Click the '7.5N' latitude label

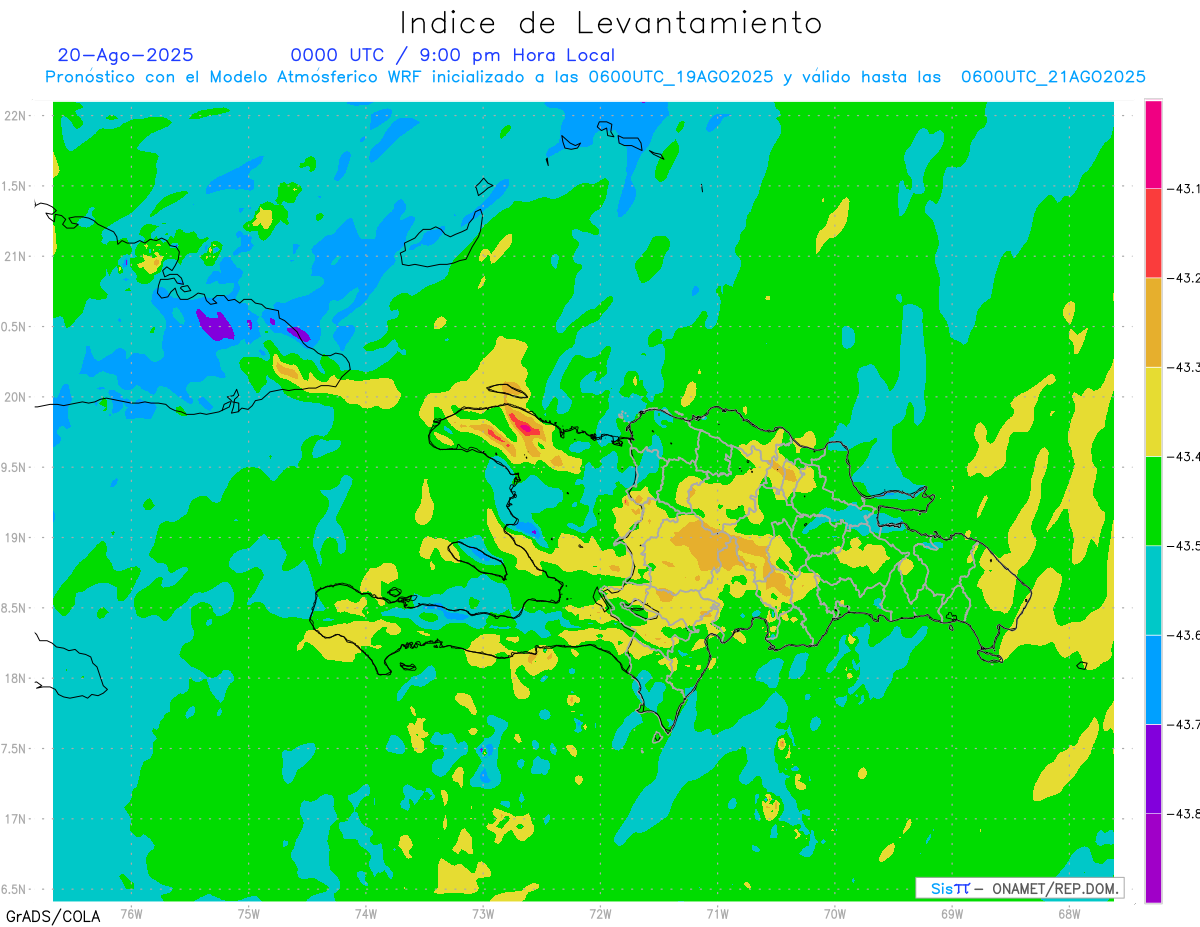(14, 749)
